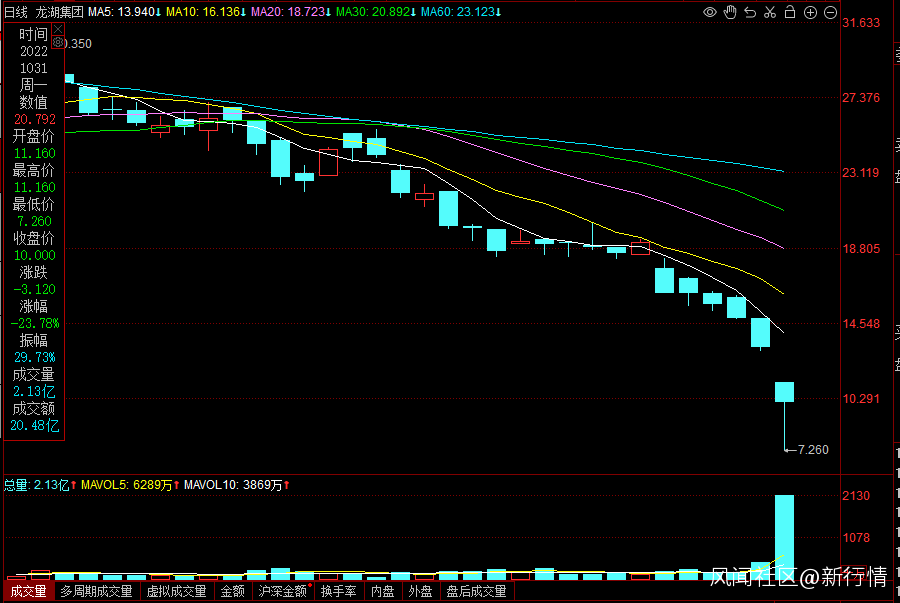Switch to 沪深金额 tab
The height and width of the screenshot is (603, 900).
tap(282, 591)
